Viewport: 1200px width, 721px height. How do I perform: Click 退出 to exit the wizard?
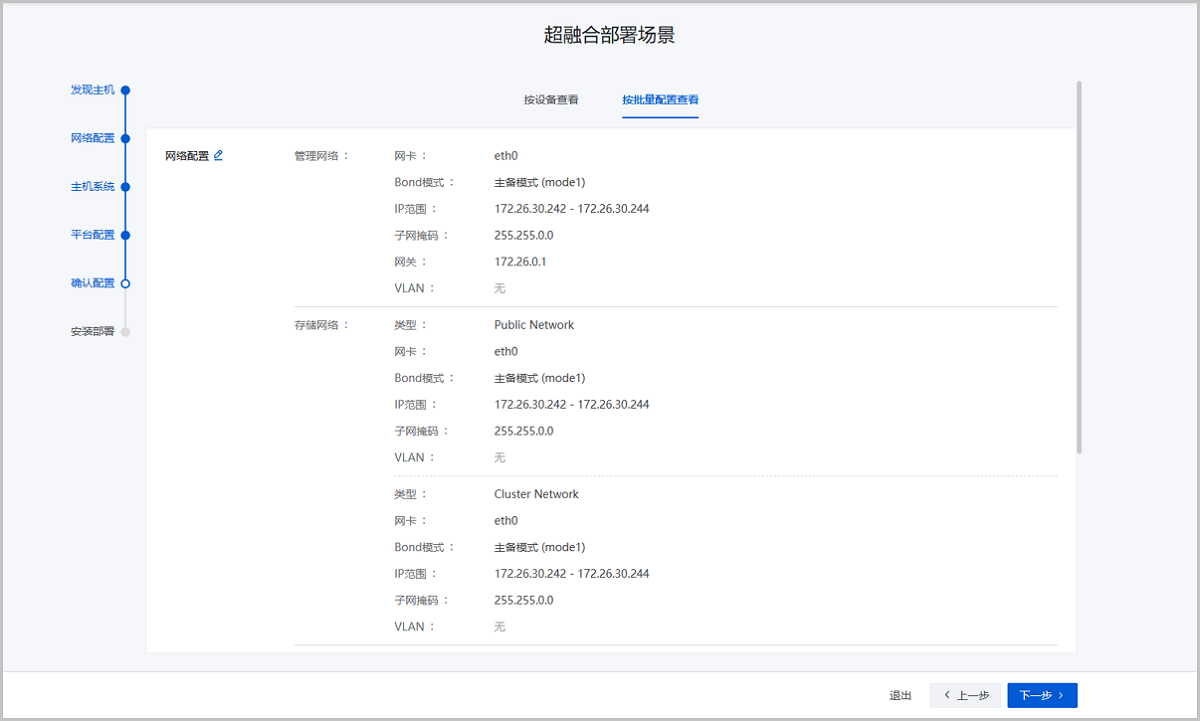(x=900, y=695)
